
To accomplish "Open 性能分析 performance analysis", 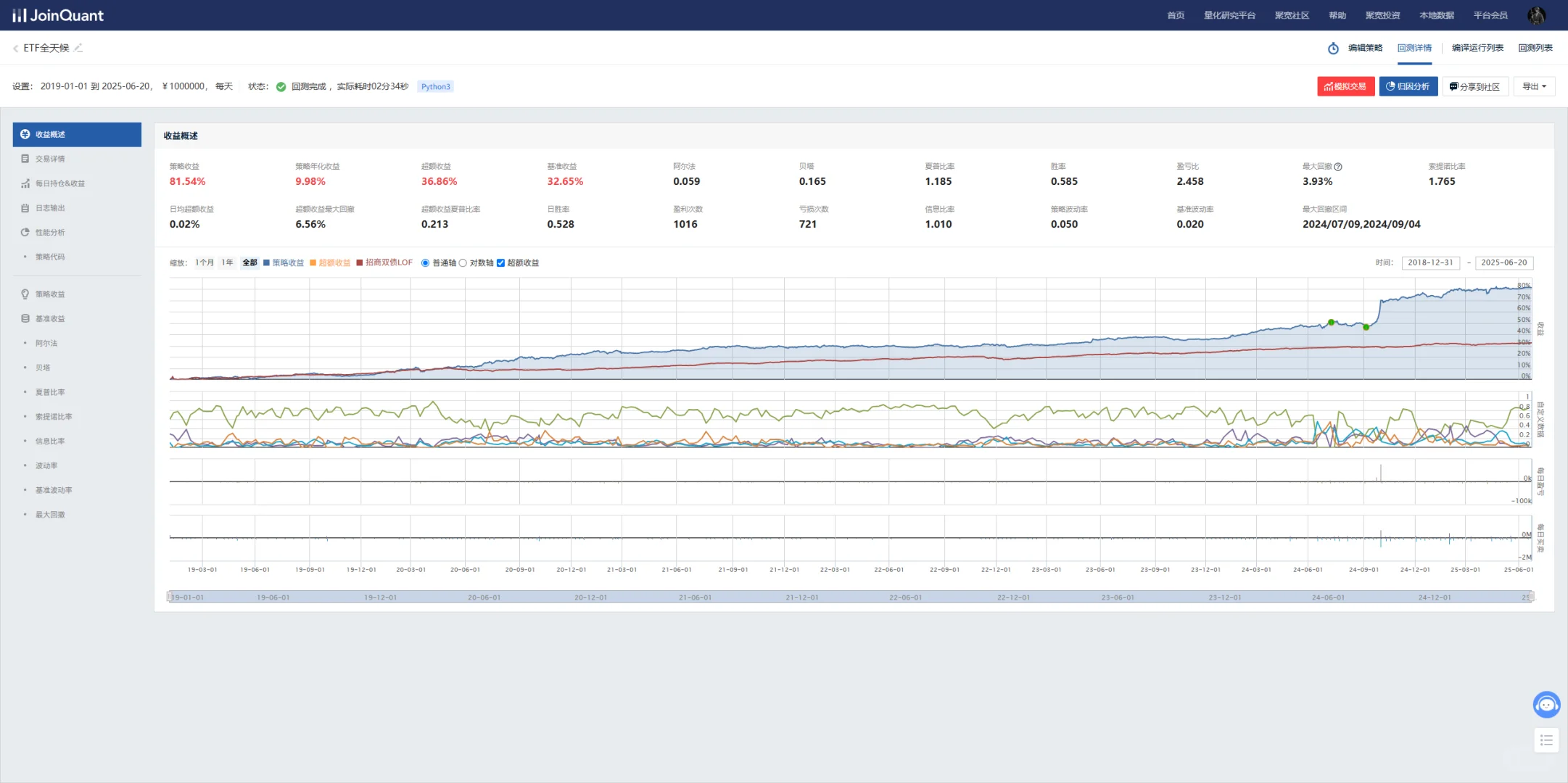I will (49, 233).
